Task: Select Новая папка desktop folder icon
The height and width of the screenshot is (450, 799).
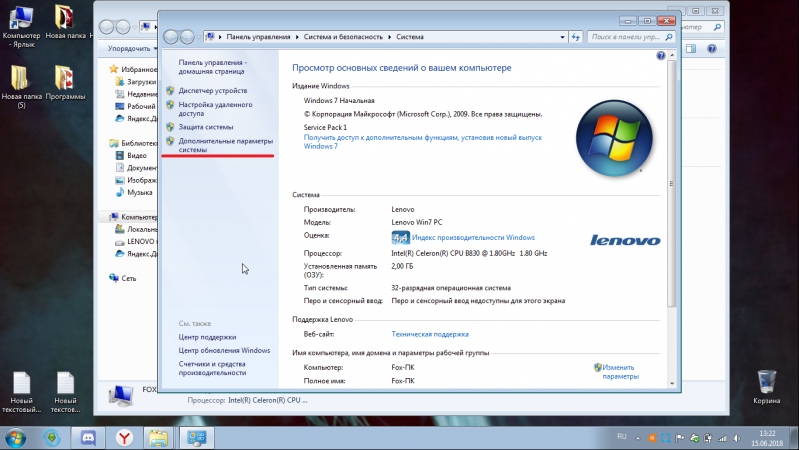Action: (x=65, y=22)
